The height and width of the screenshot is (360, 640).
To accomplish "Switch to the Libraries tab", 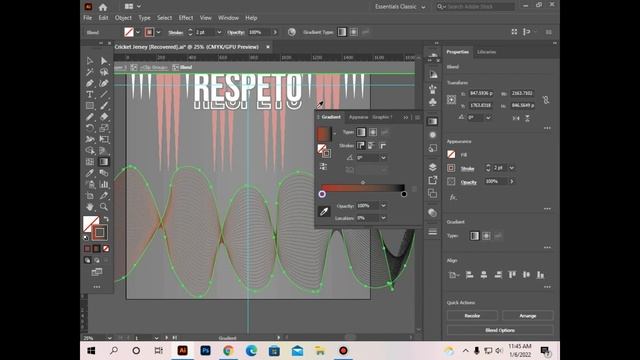I will click(x=487, y=52).
